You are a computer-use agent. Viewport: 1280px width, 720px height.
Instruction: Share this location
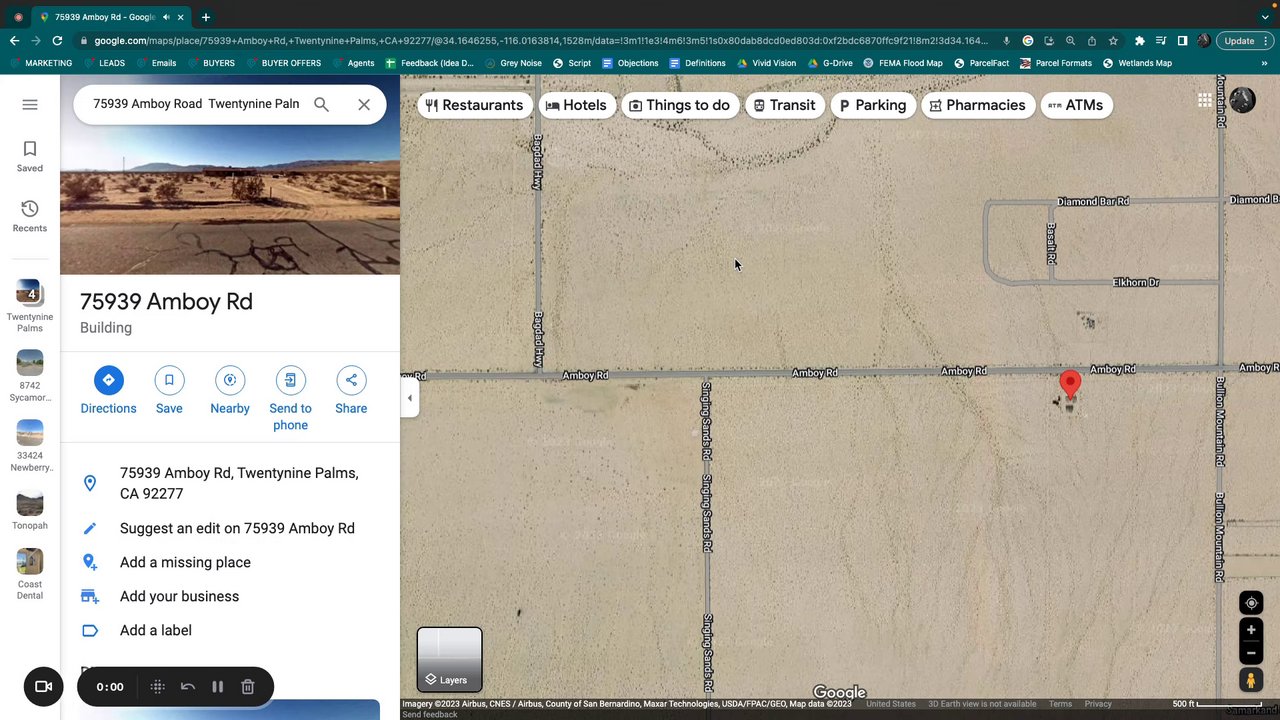tap(351, 391)
